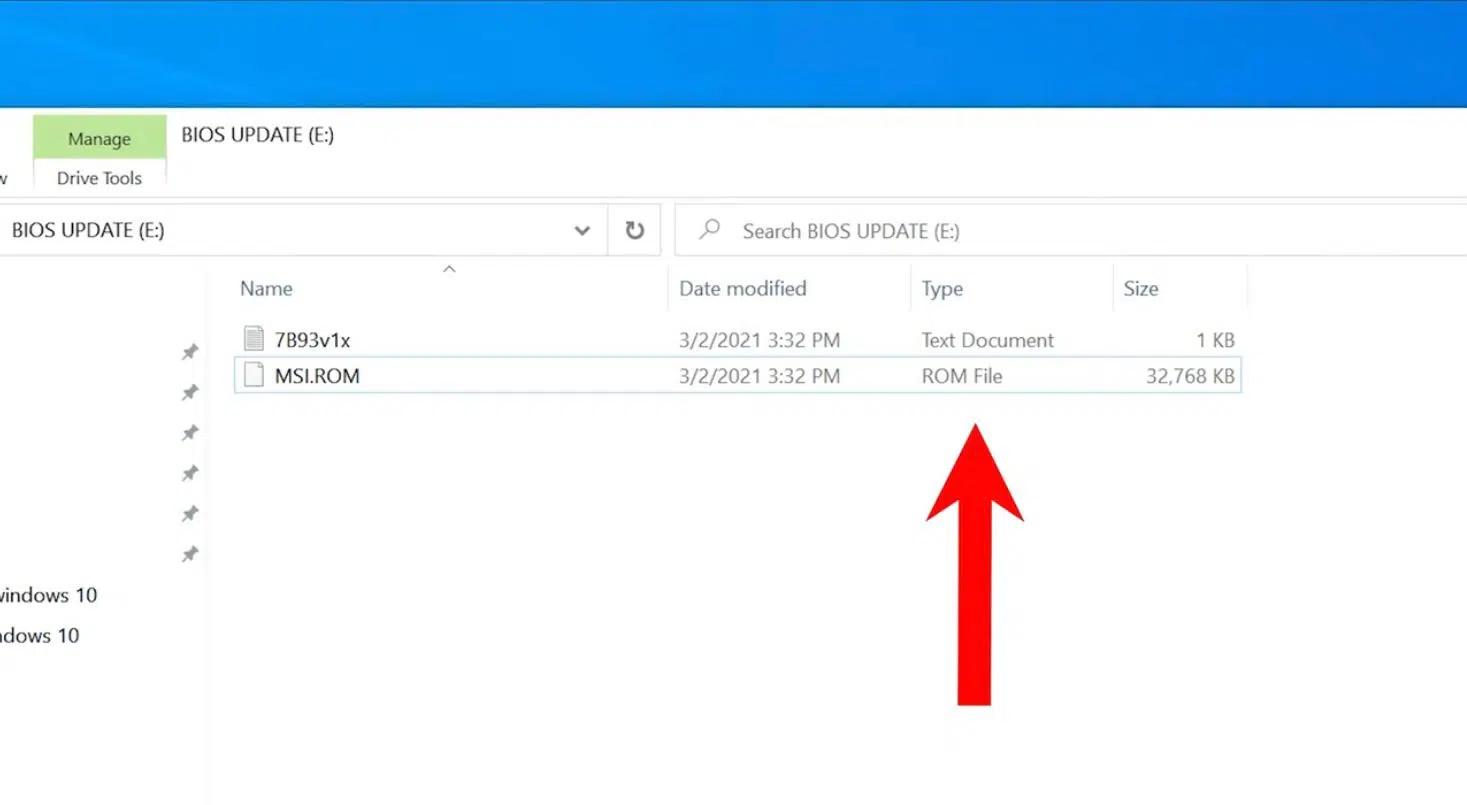The height and width of the screenshot is (805, 1467).
Task: Click the search magnifier icon
Action: [x=710, y=230]
